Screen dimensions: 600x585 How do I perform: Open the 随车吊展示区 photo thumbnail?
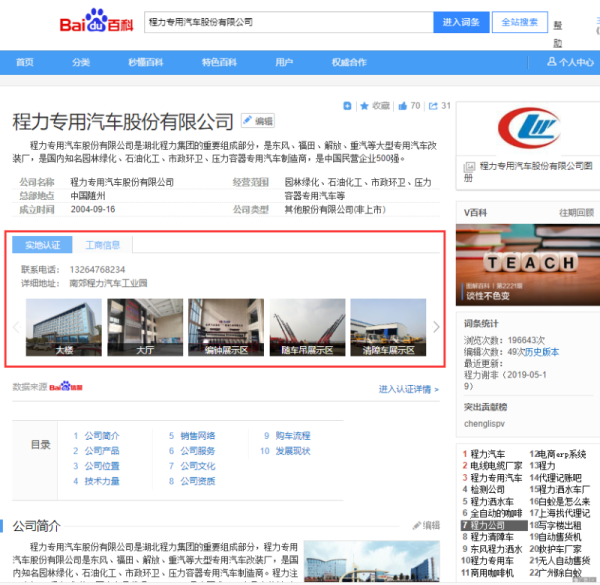[307, 327]
